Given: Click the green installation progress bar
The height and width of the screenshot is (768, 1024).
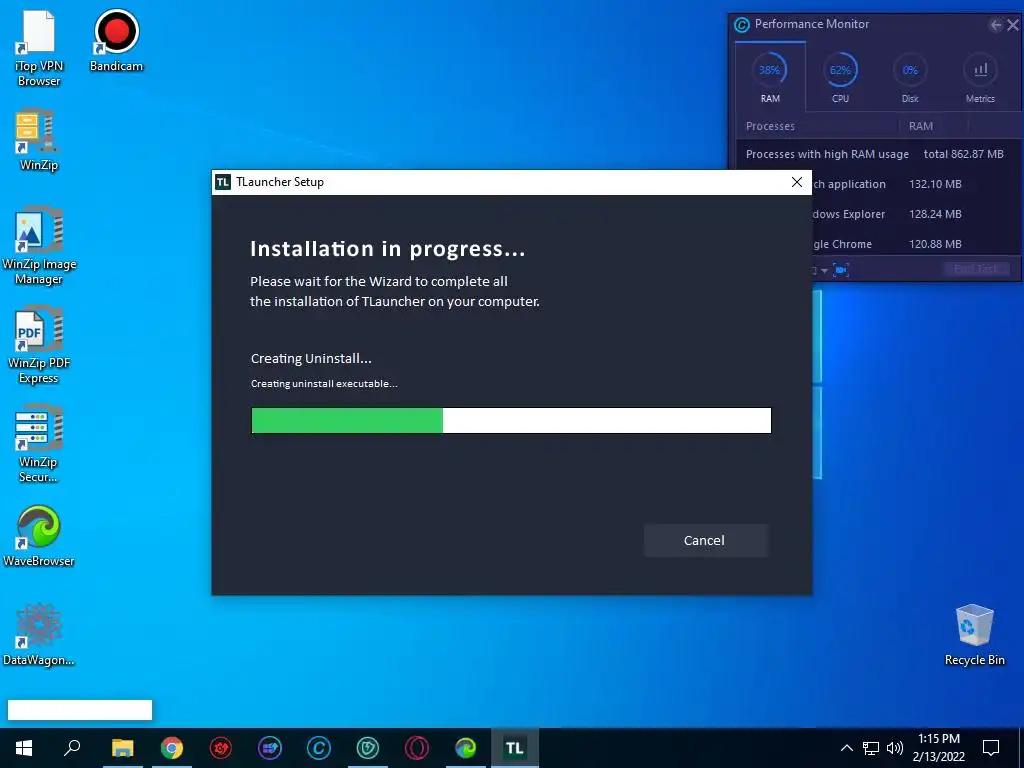Looking at the screenshot, I should pos(511,421).
